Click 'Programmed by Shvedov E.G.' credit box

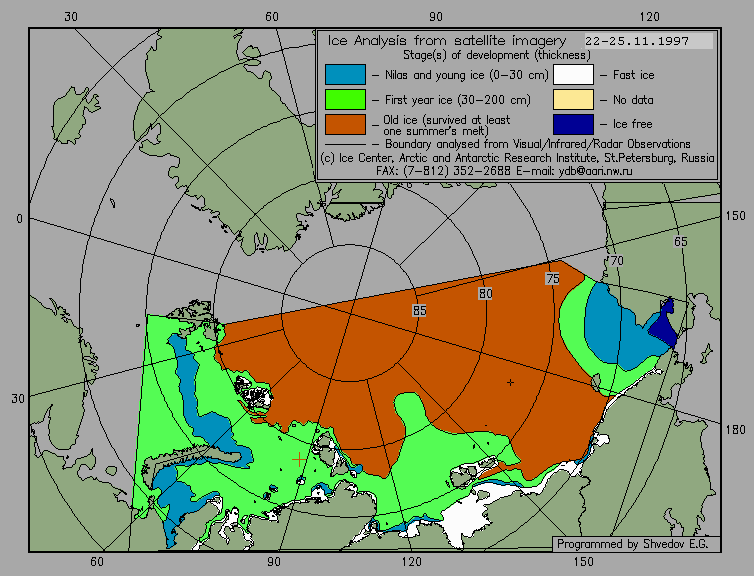636,544
